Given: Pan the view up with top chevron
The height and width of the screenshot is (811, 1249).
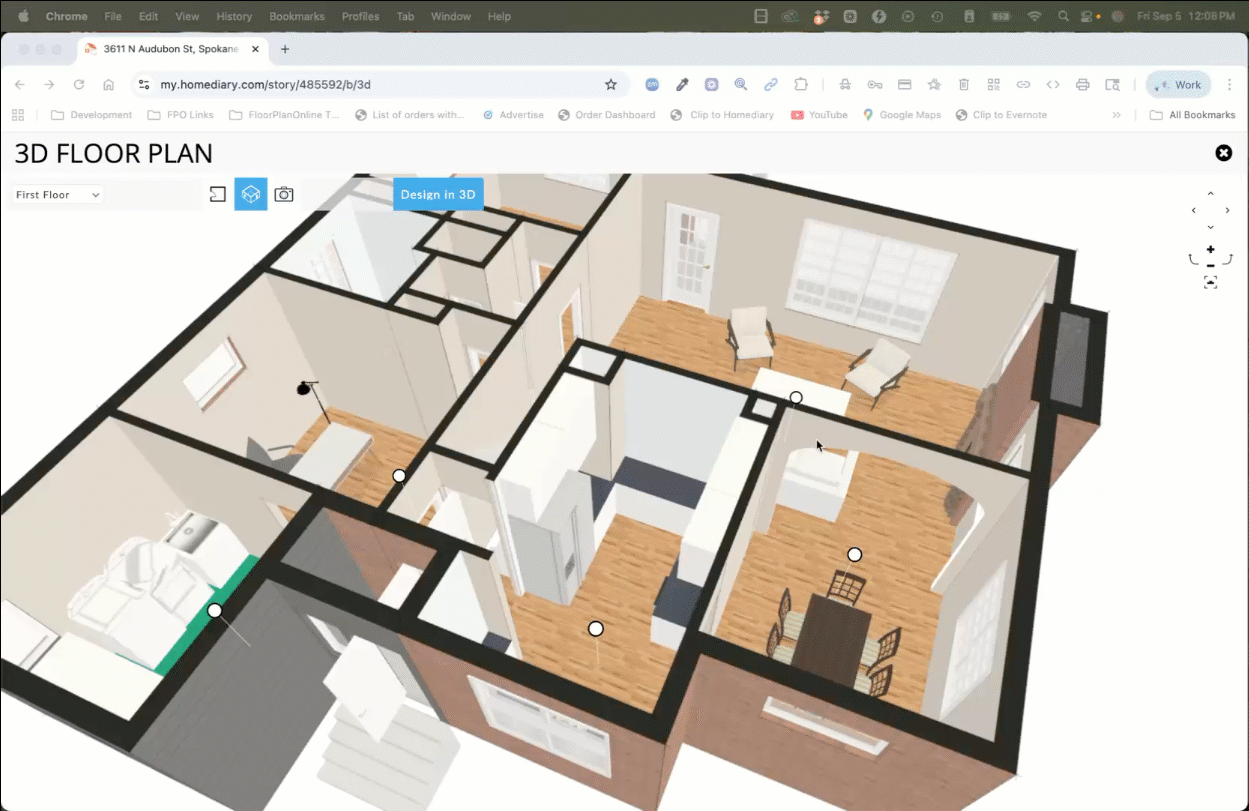Looking at the screenshot, I should [1210, 194].
